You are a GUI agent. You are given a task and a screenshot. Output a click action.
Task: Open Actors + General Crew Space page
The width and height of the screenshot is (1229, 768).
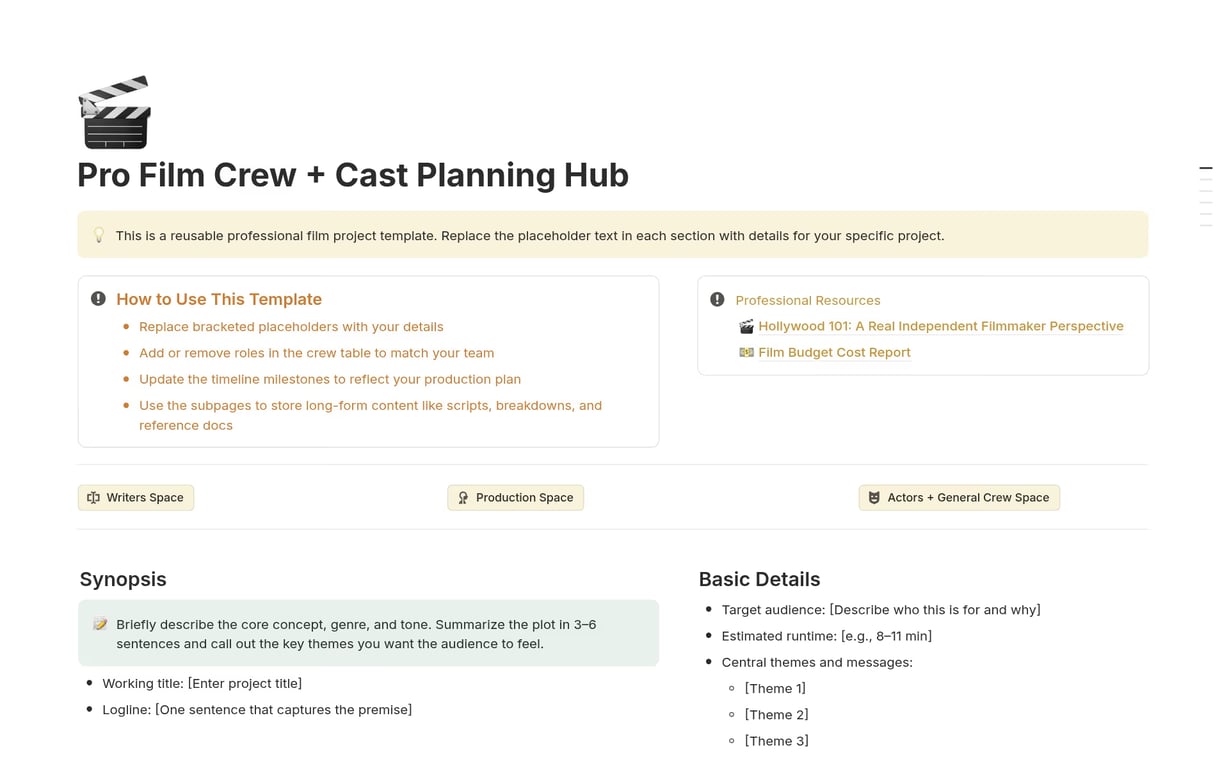tap(968, 497)
